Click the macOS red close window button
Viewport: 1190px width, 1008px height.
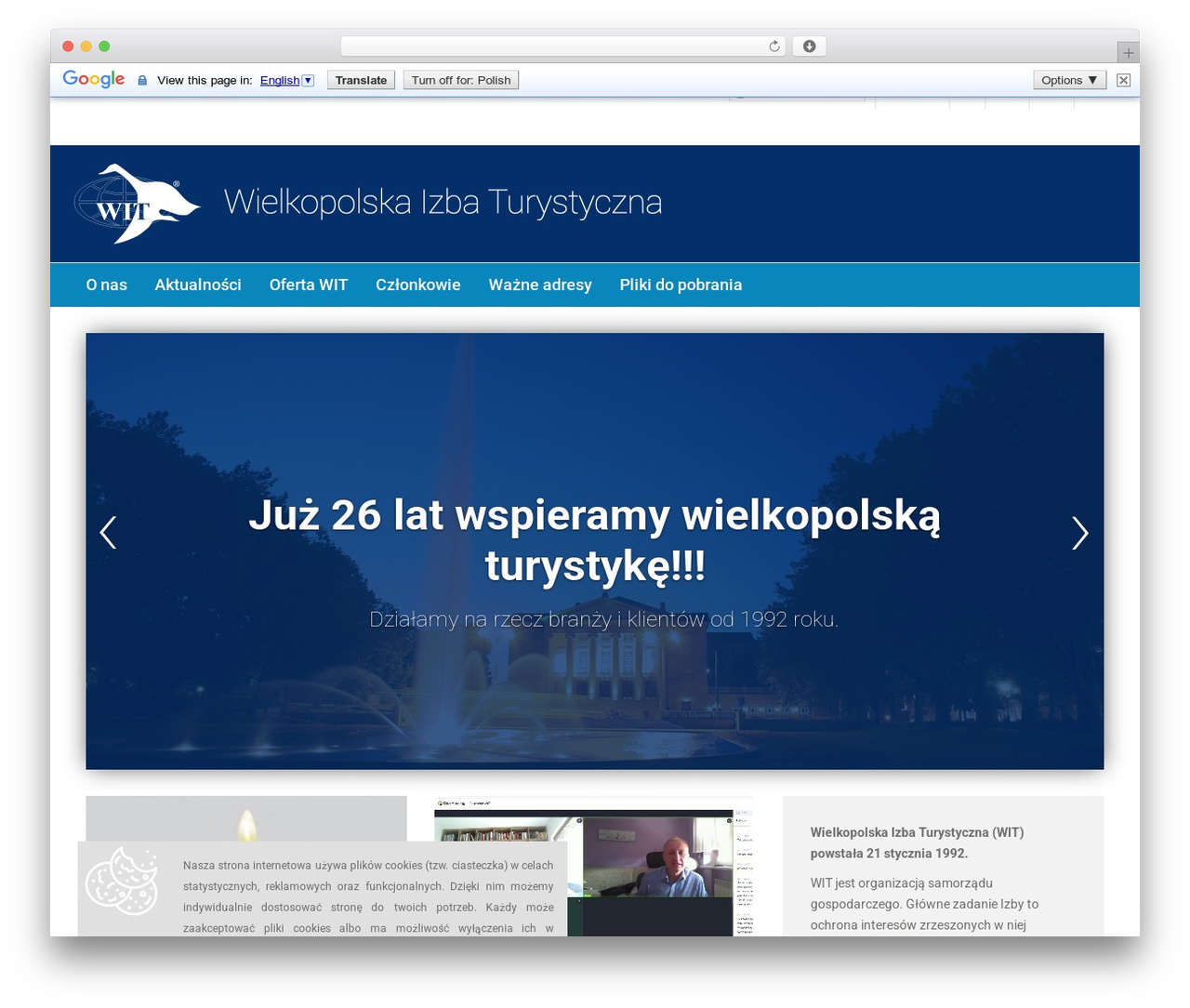pyautogui.click(x=68, y=46)
